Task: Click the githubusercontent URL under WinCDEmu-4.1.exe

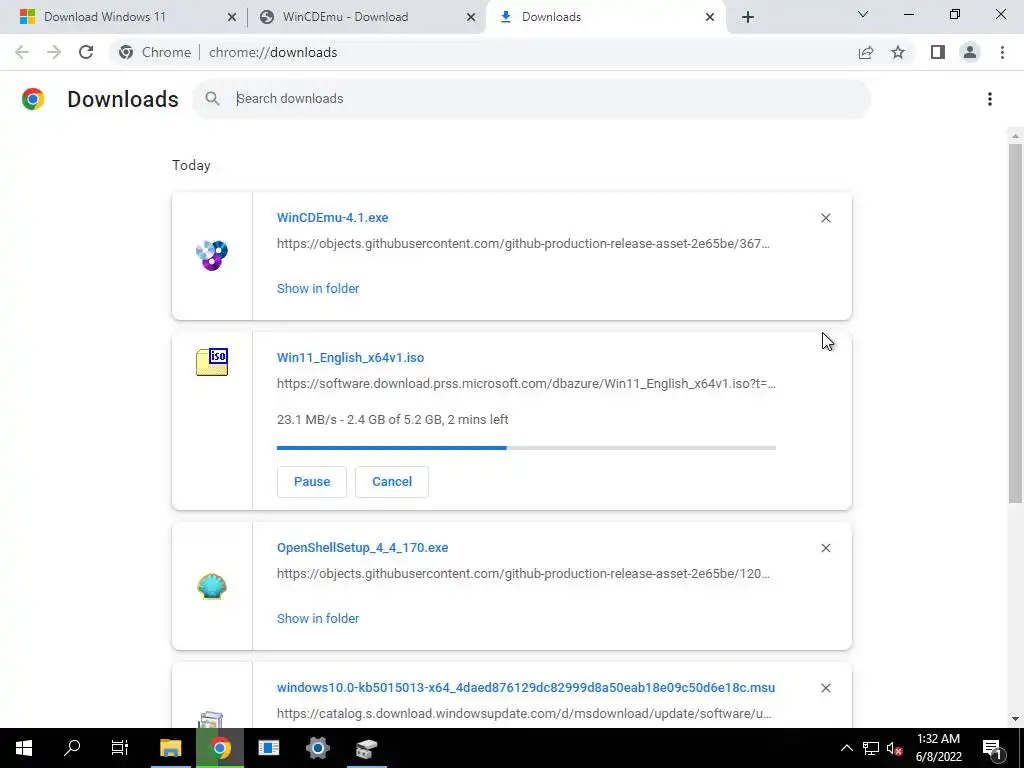Action: (523, 244)
